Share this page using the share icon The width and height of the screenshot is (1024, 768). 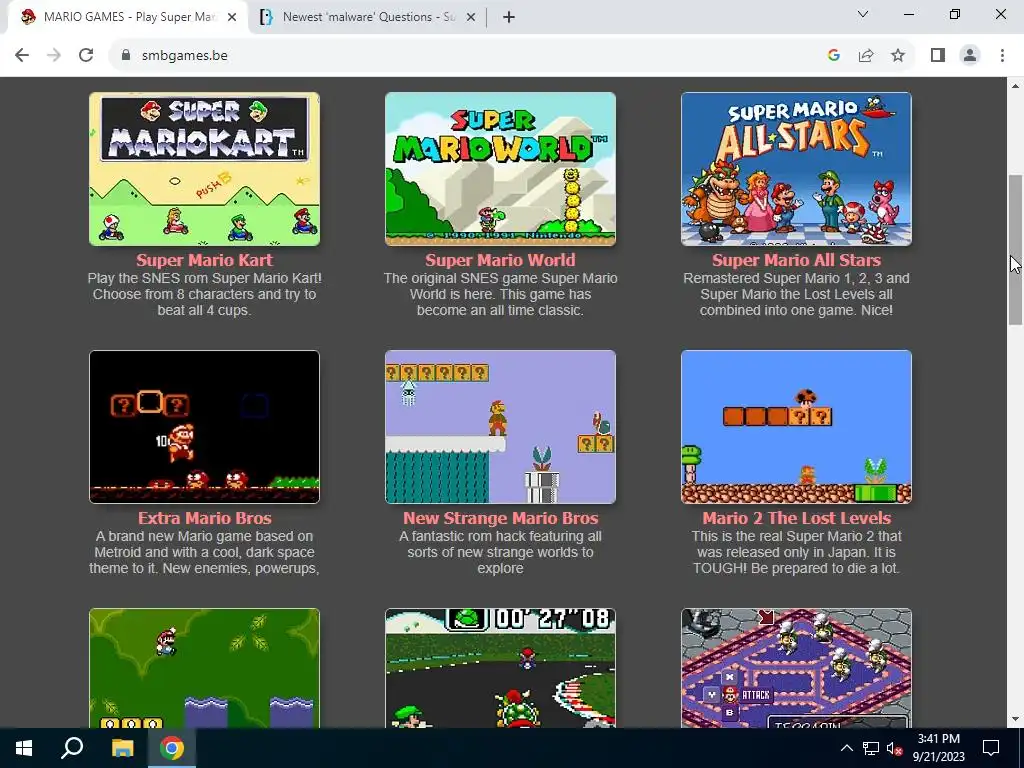(x=866, y=56)
